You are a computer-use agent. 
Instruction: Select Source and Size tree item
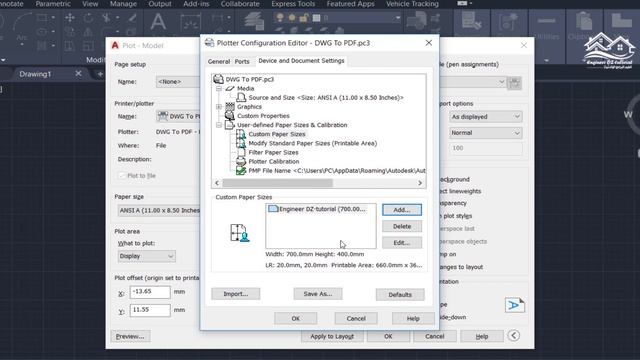[326, 98]
